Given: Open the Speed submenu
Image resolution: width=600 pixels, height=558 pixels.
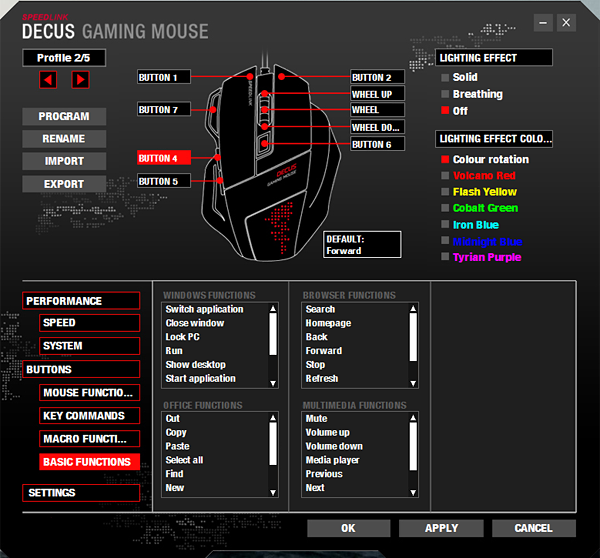Looking at the screenshot, I should [x=90, y=323].
